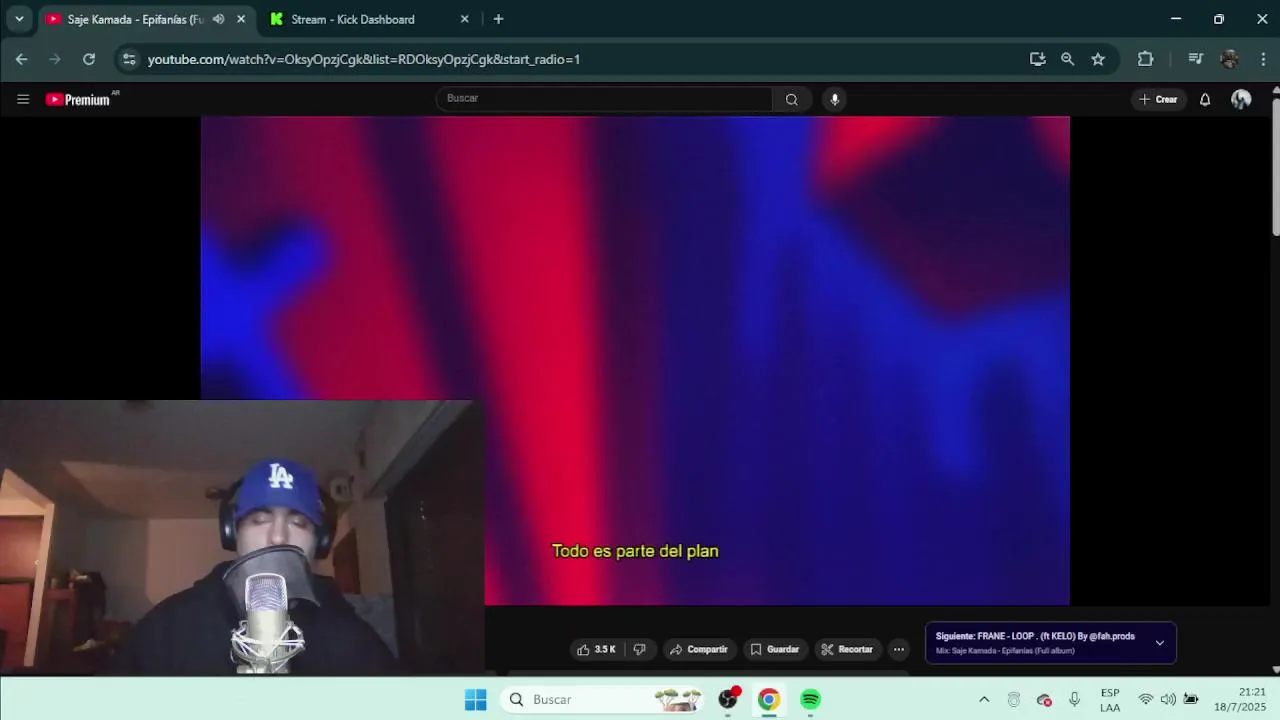Open the YouTube hamburger guide menu

23,99
